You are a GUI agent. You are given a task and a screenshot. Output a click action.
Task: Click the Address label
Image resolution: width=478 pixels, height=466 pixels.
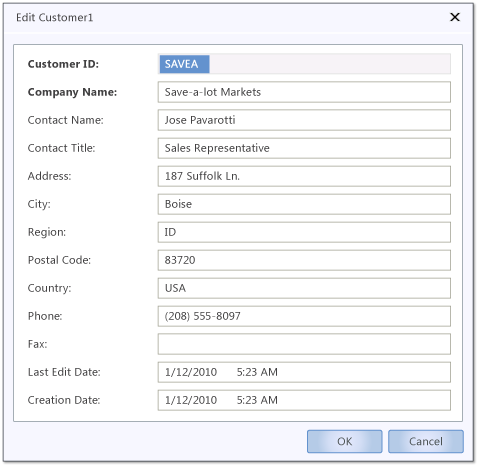(49, 176)
